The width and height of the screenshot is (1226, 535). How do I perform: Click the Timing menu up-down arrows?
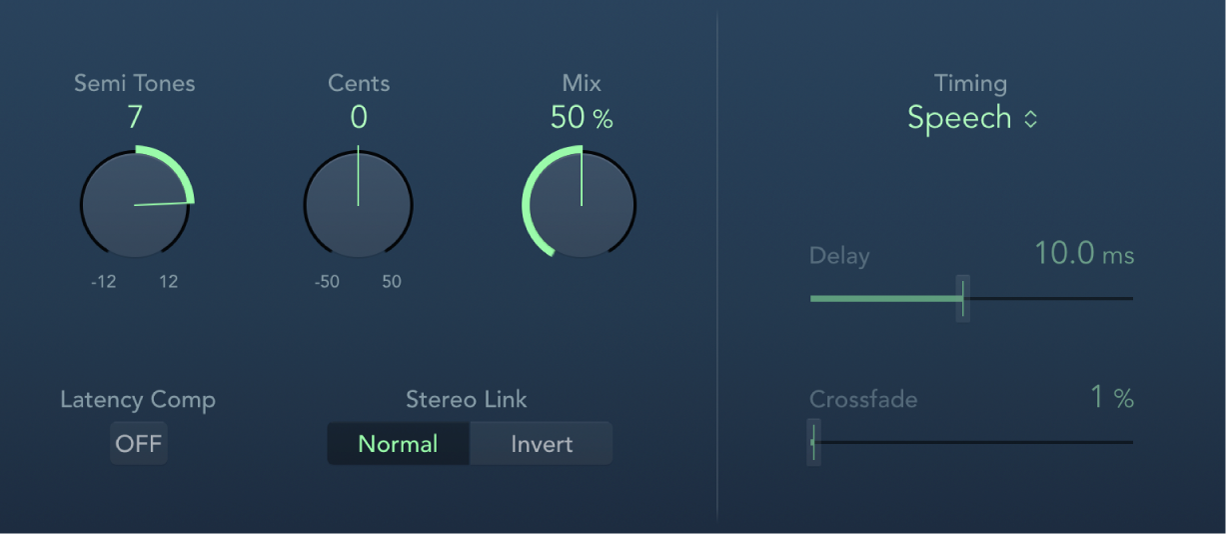click(1030, 119)
